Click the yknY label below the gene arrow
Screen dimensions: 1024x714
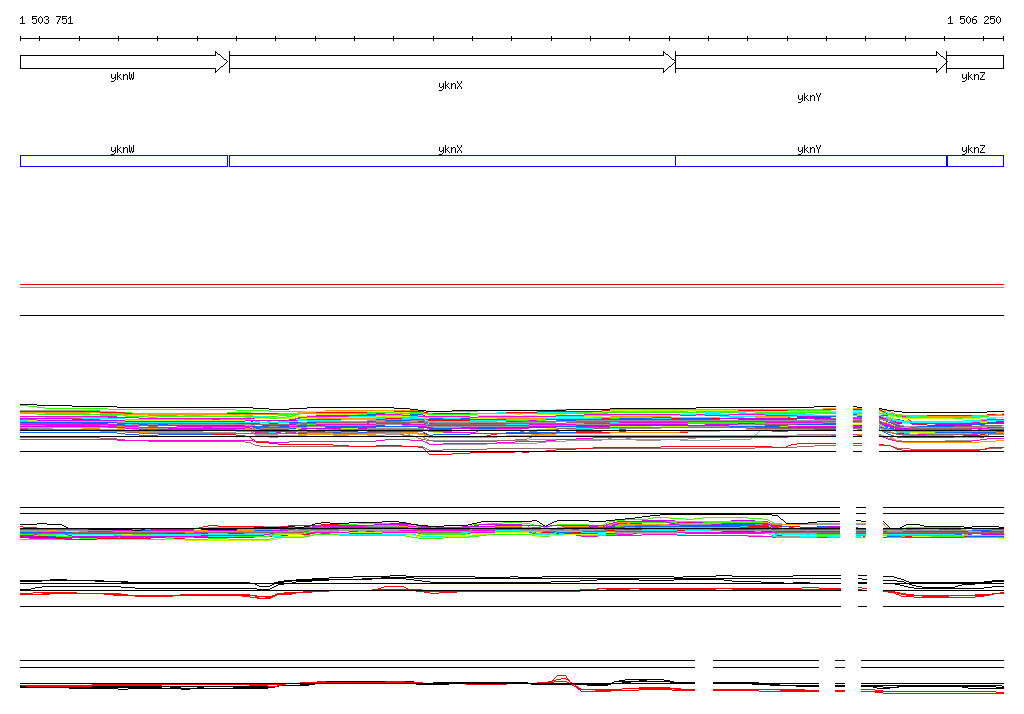[x=809, y=98]
